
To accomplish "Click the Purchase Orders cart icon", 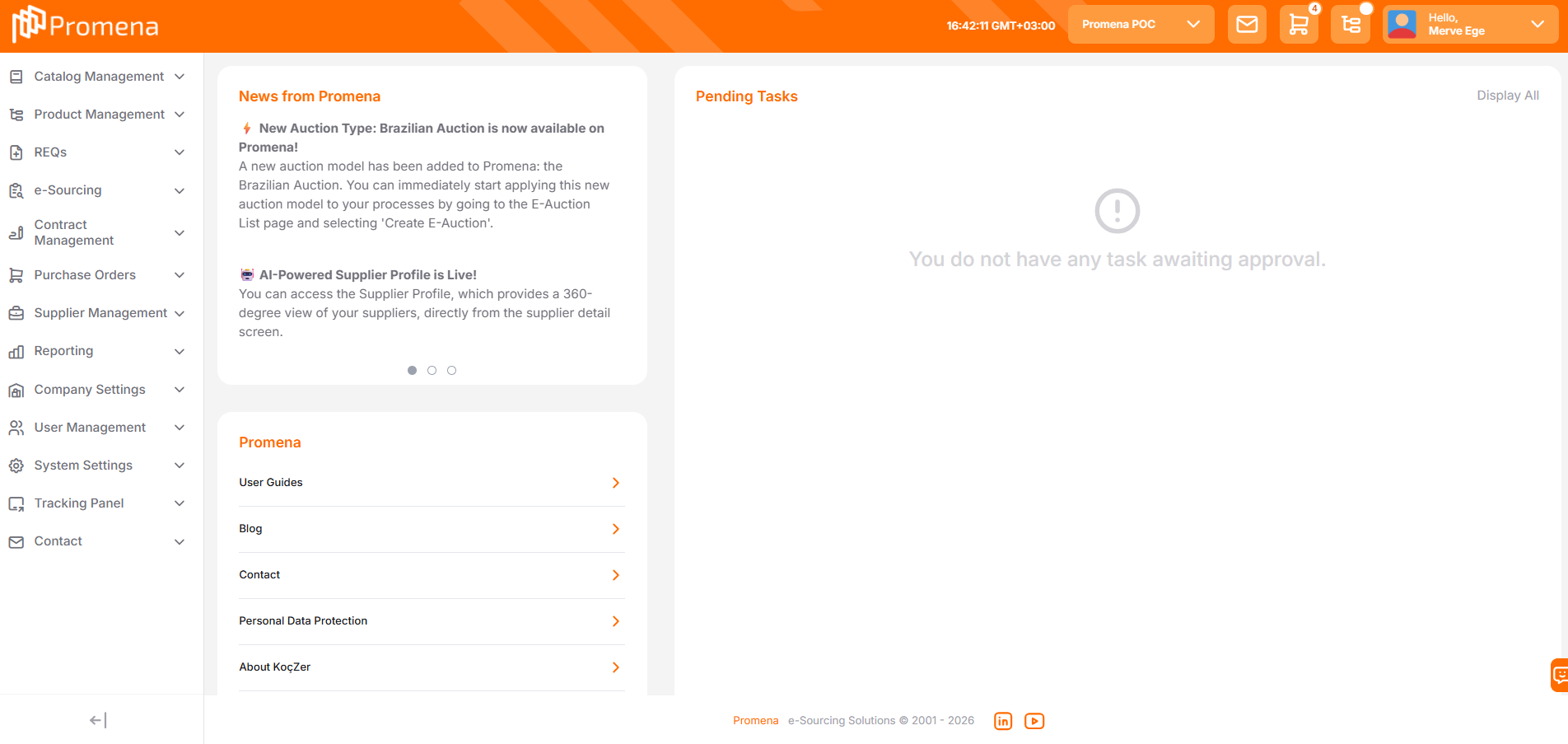I will (16, 275).
